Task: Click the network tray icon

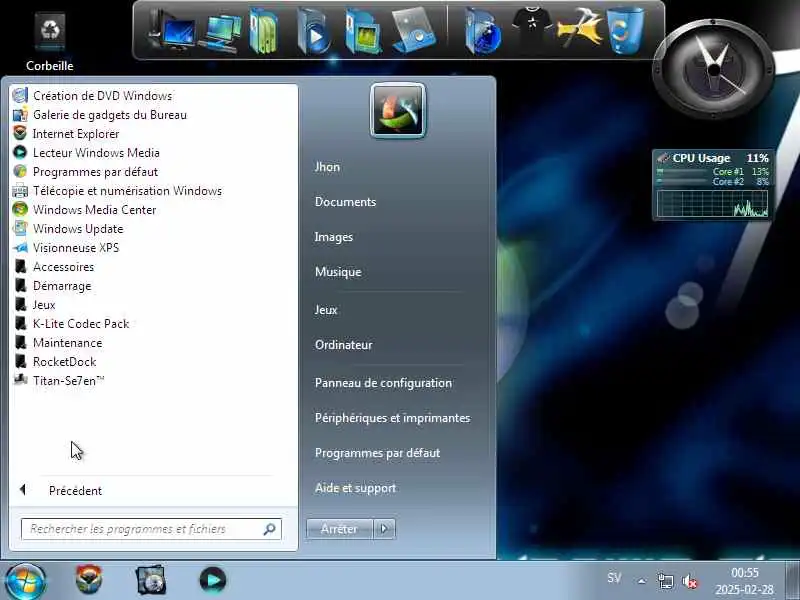Action: [665, 581]
